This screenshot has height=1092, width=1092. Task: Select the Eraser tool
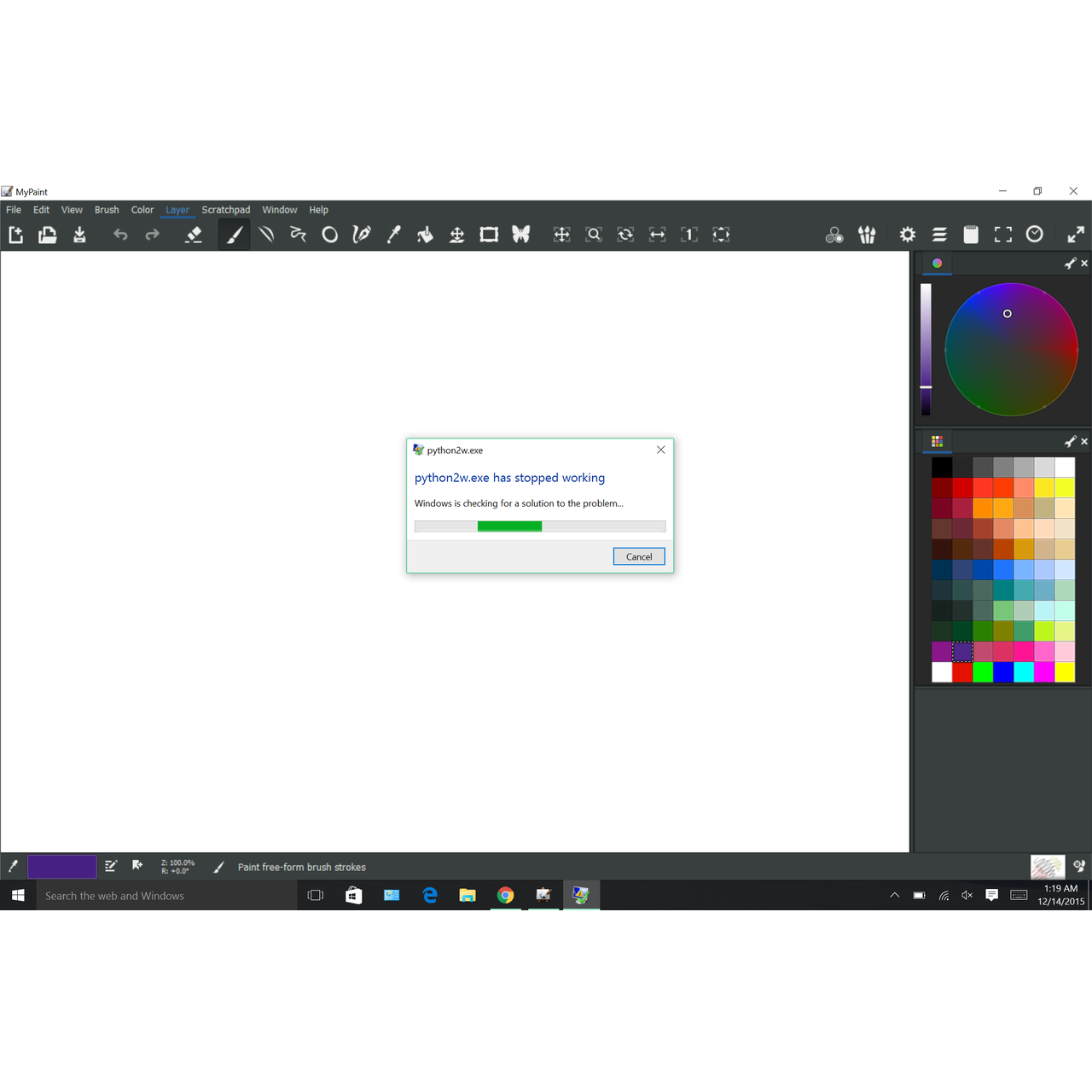[194, 235]
